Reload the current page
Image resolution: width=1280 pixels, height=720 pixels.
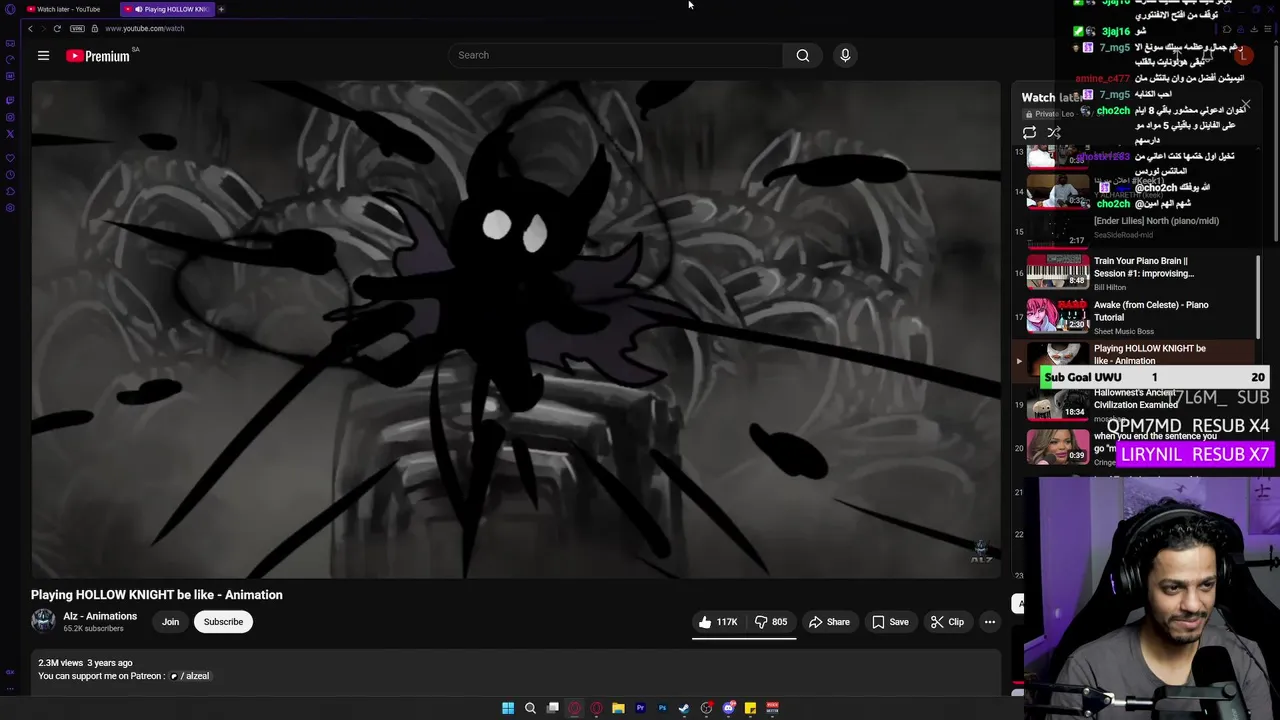click(x=57, y=28)
